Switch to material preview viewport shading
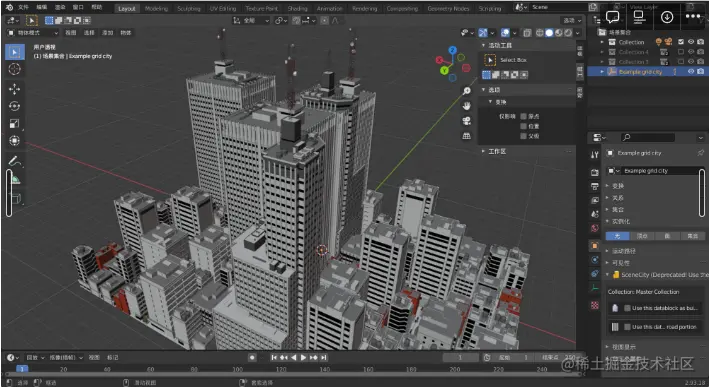 [x=559, y=33]
